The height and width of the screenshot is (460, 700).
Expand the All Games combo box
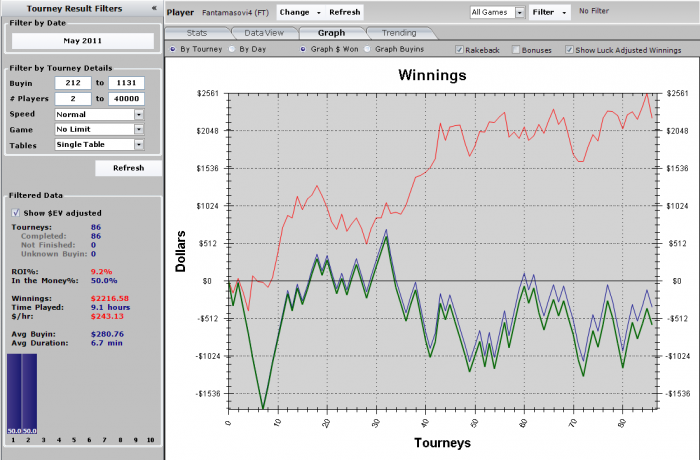click(519, 13)
